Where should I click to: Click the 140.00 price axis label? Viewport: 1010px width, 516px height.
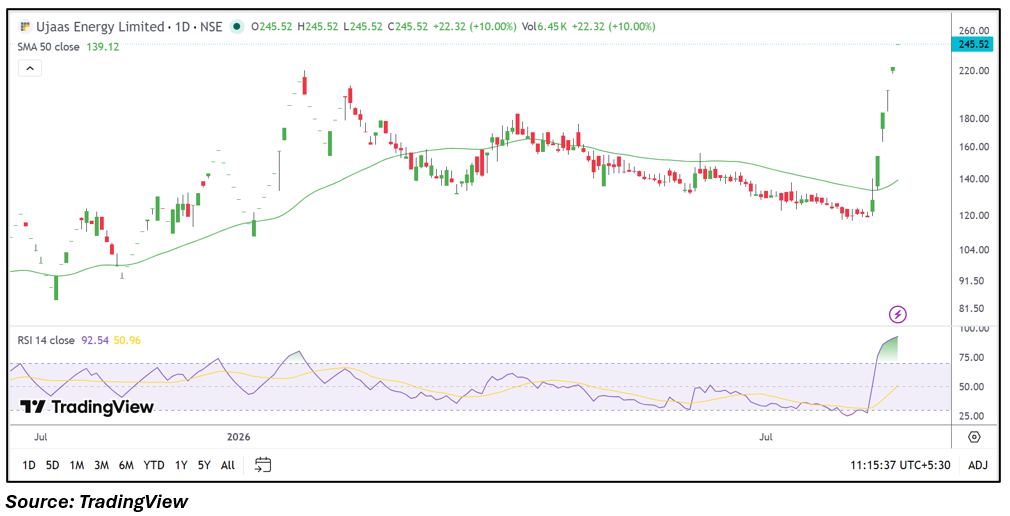tap(974, 179)
